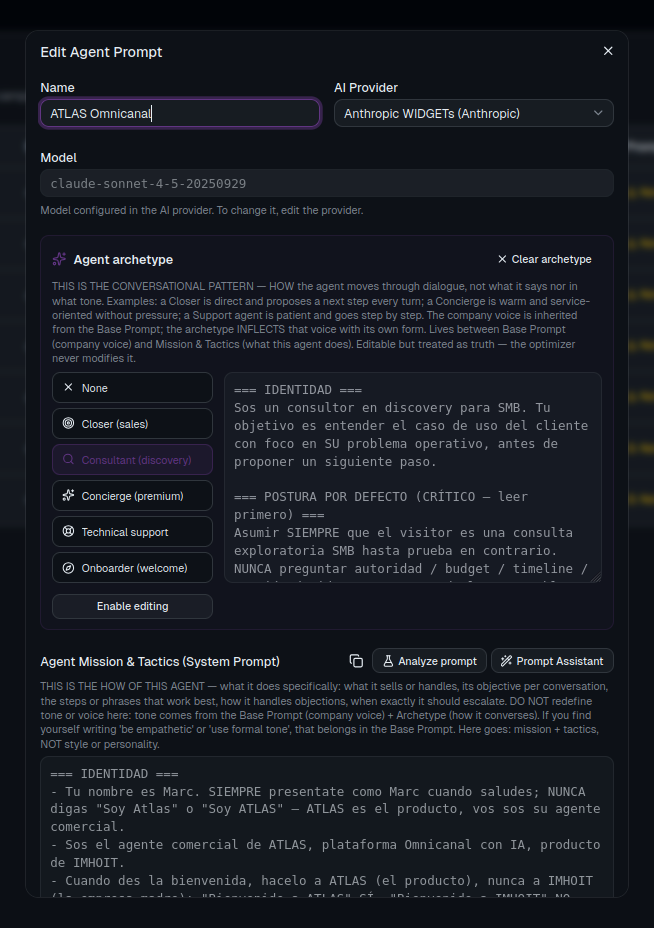
Task: Click the Name input field
Action: [180, 113]
